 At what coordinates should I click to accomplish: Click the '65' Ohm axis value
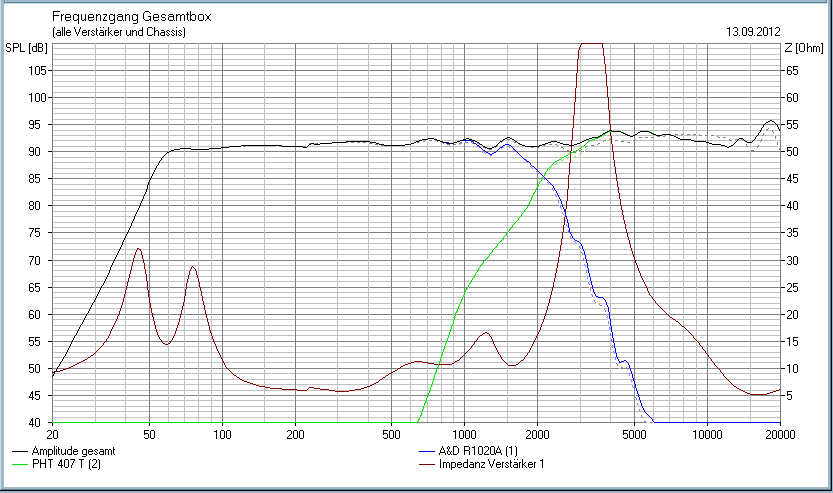(x=792, y=71)
